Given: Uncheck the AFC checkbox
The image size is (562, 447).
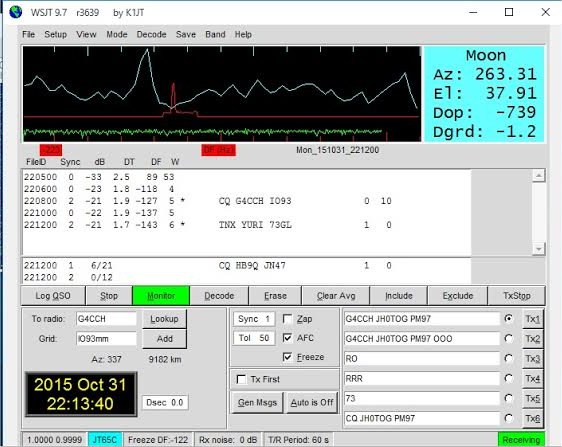Looking at the screenshot, I should (x=287, y=338).
